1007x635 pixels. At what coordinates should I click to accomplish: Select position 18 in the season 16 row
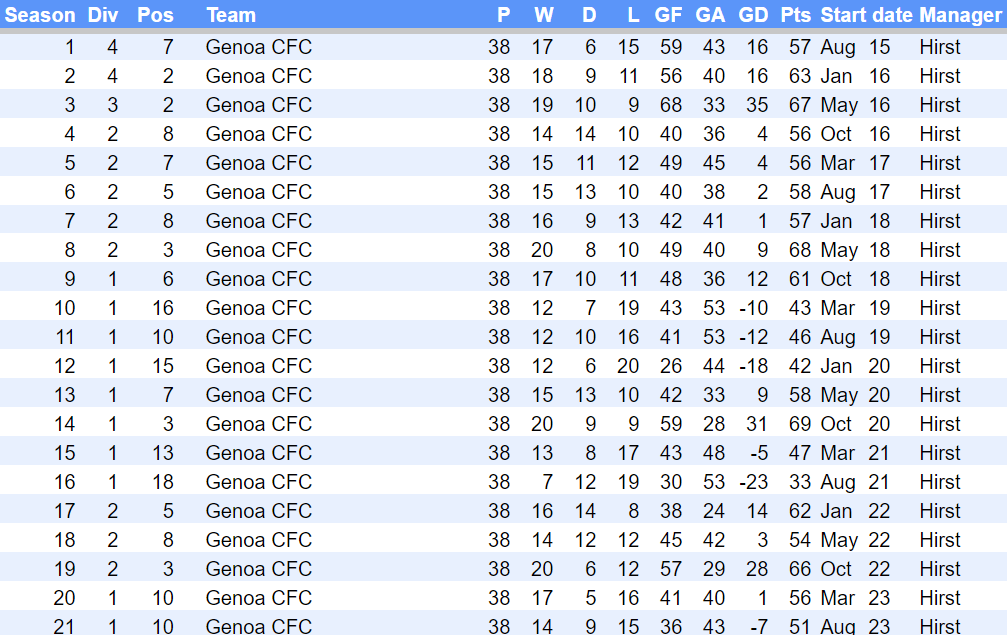coord(163,482)
